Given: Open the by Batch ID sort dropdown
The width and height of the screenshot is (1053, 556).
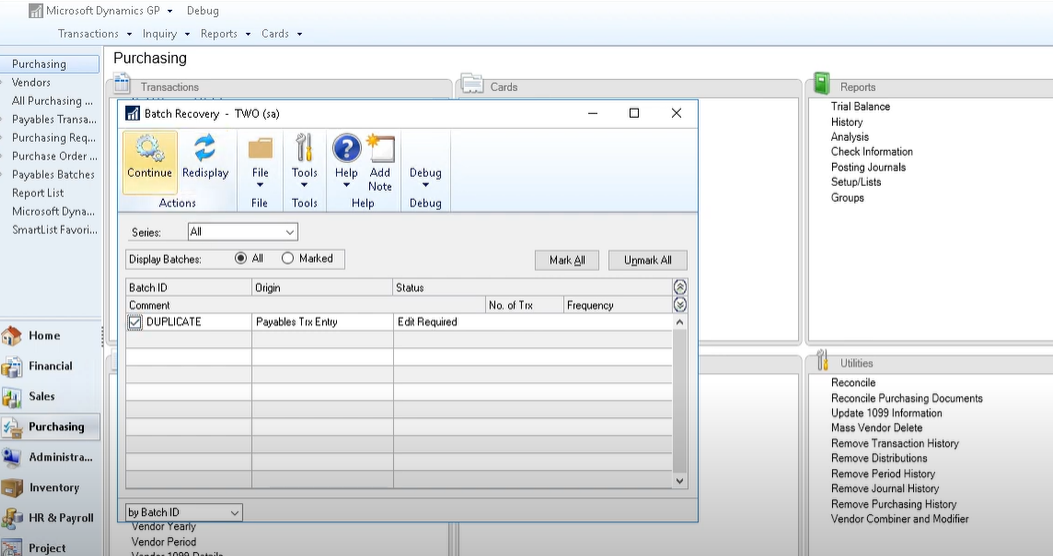Looking at the screenshot, I should coord(184,513).
